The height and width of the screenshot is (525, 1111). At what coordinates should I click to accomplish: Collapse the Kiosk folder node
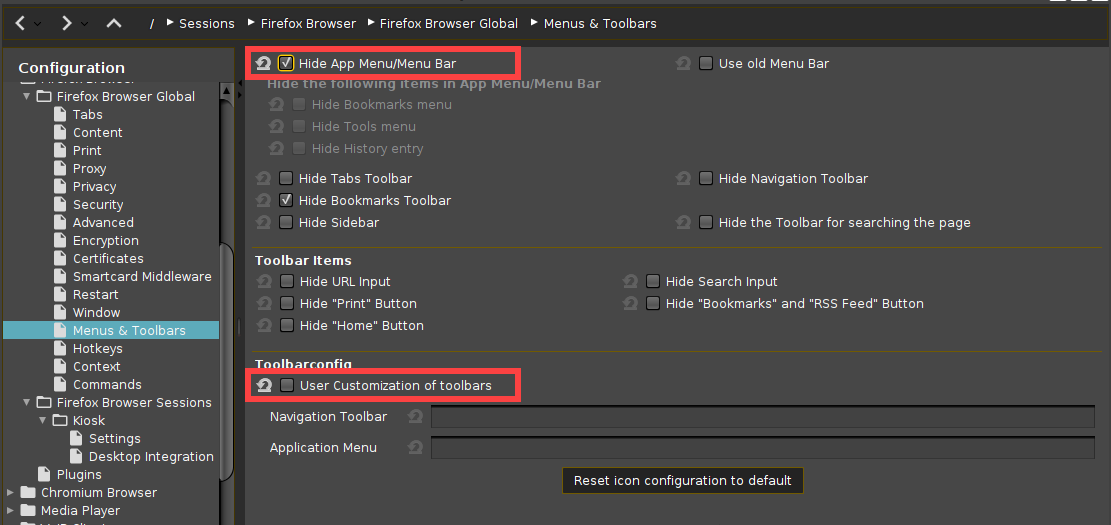coord(43,421)
